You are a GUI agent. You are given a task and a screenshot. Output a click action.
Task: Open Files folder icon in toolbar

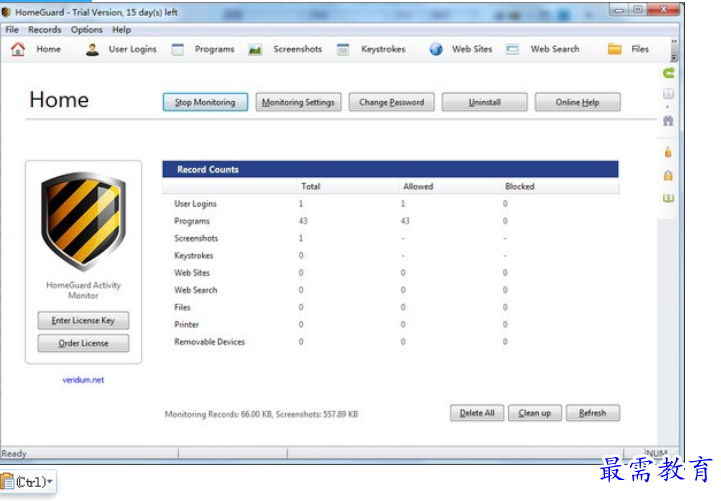pyautogui.click(x=615, y=49)
